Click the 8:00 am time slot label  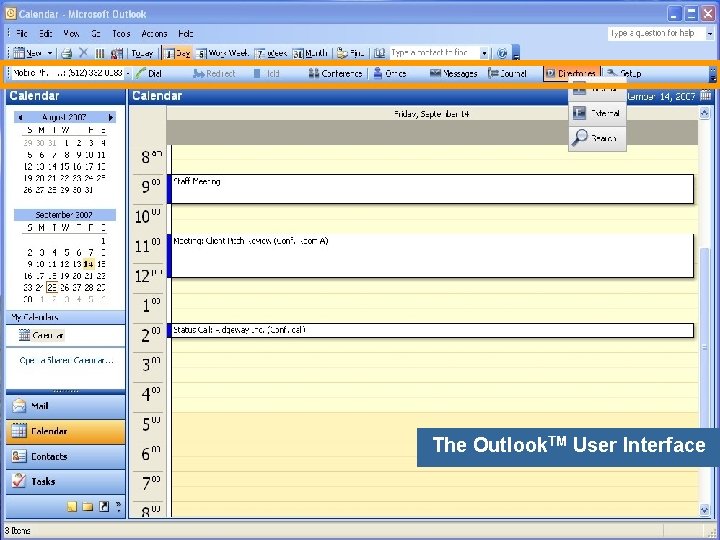(x=151, y=158)
